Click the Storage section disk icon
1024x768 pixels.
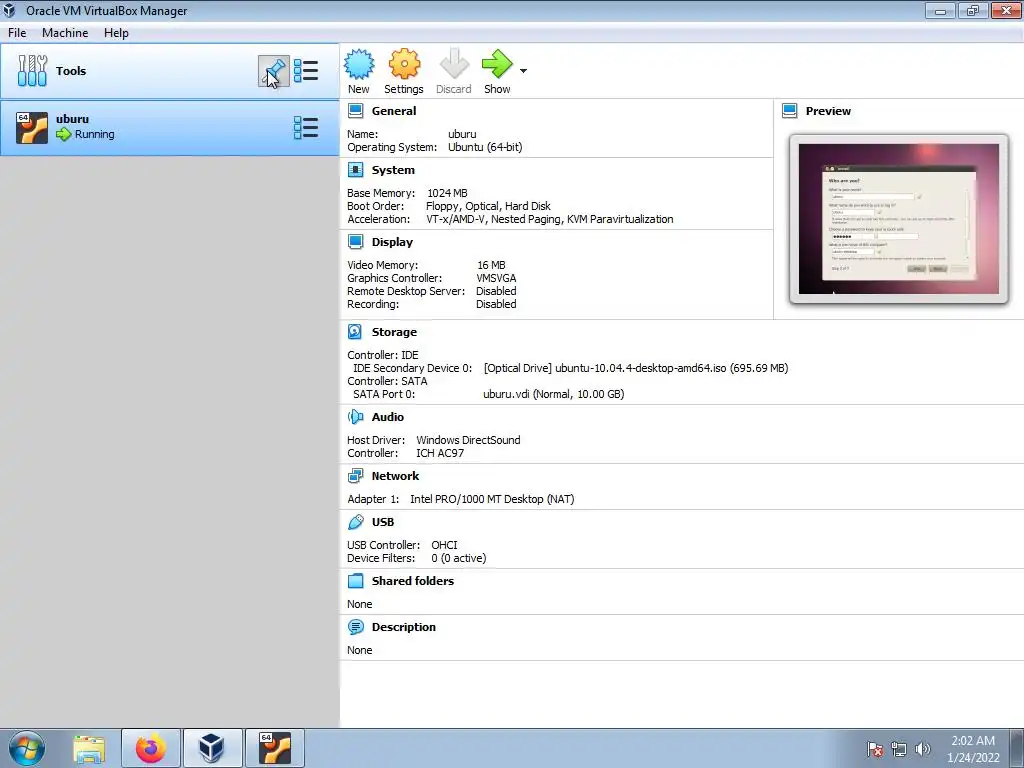[355, 332]
